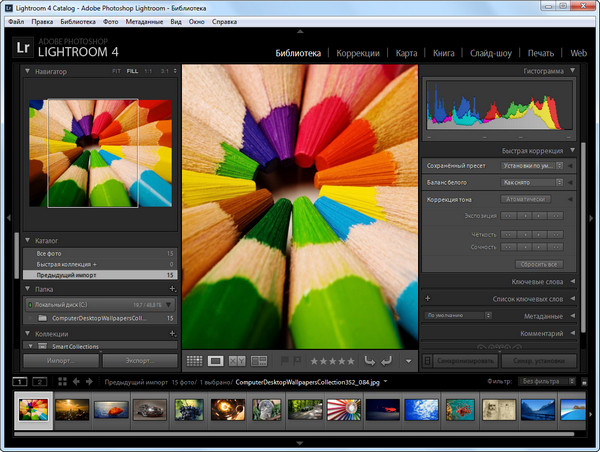Click the main window button labeled 1
The width and height of the screenshot is (600, 452).
click(20, 382)
